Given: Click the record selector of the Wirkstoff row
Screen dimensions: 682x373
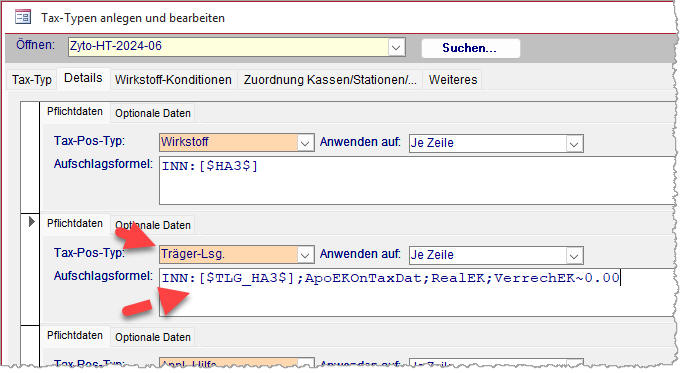Looking at the screenshot, I should click(x=30, y=157).
